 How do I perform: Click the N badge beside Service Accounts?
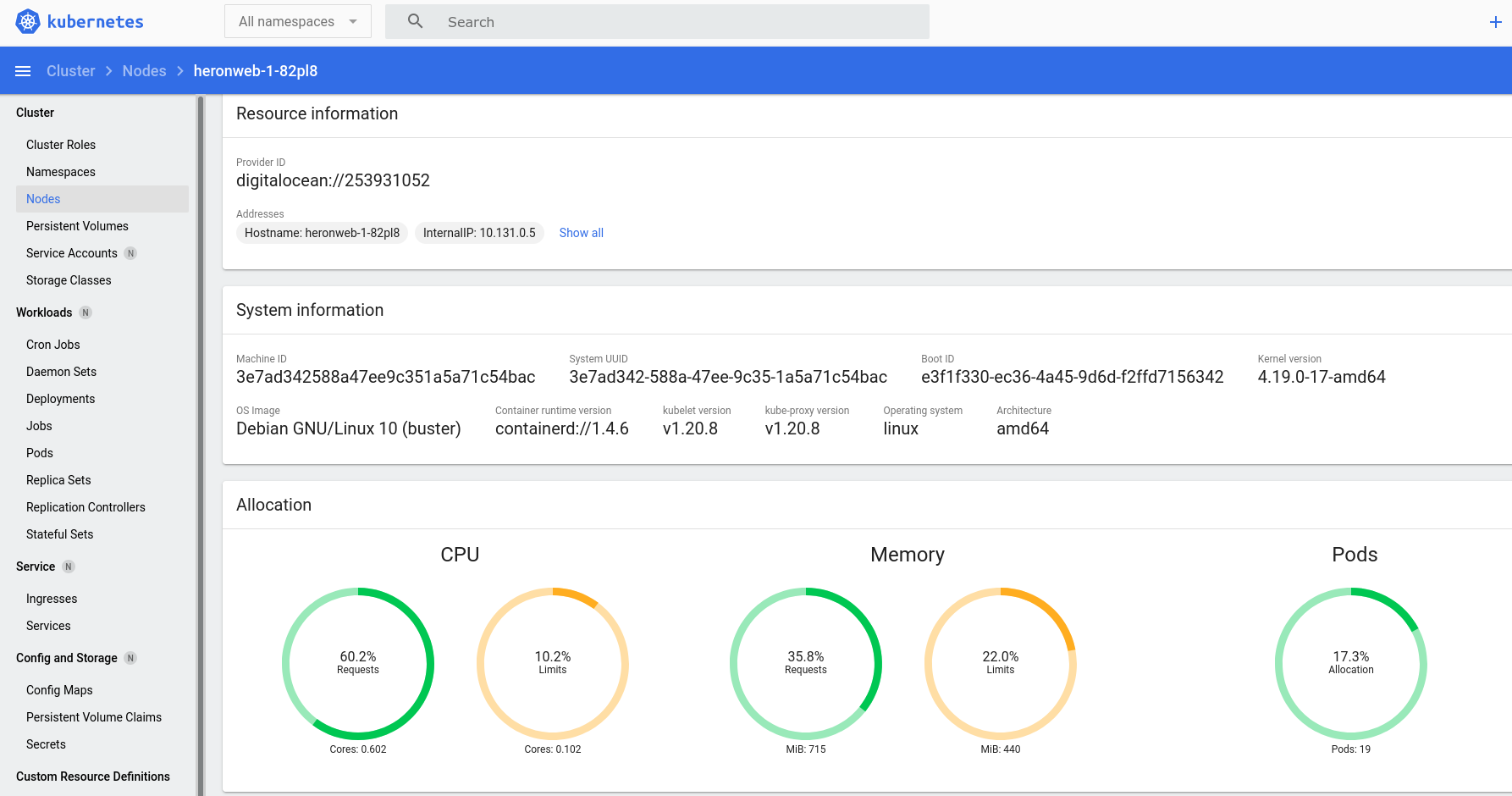130,253
